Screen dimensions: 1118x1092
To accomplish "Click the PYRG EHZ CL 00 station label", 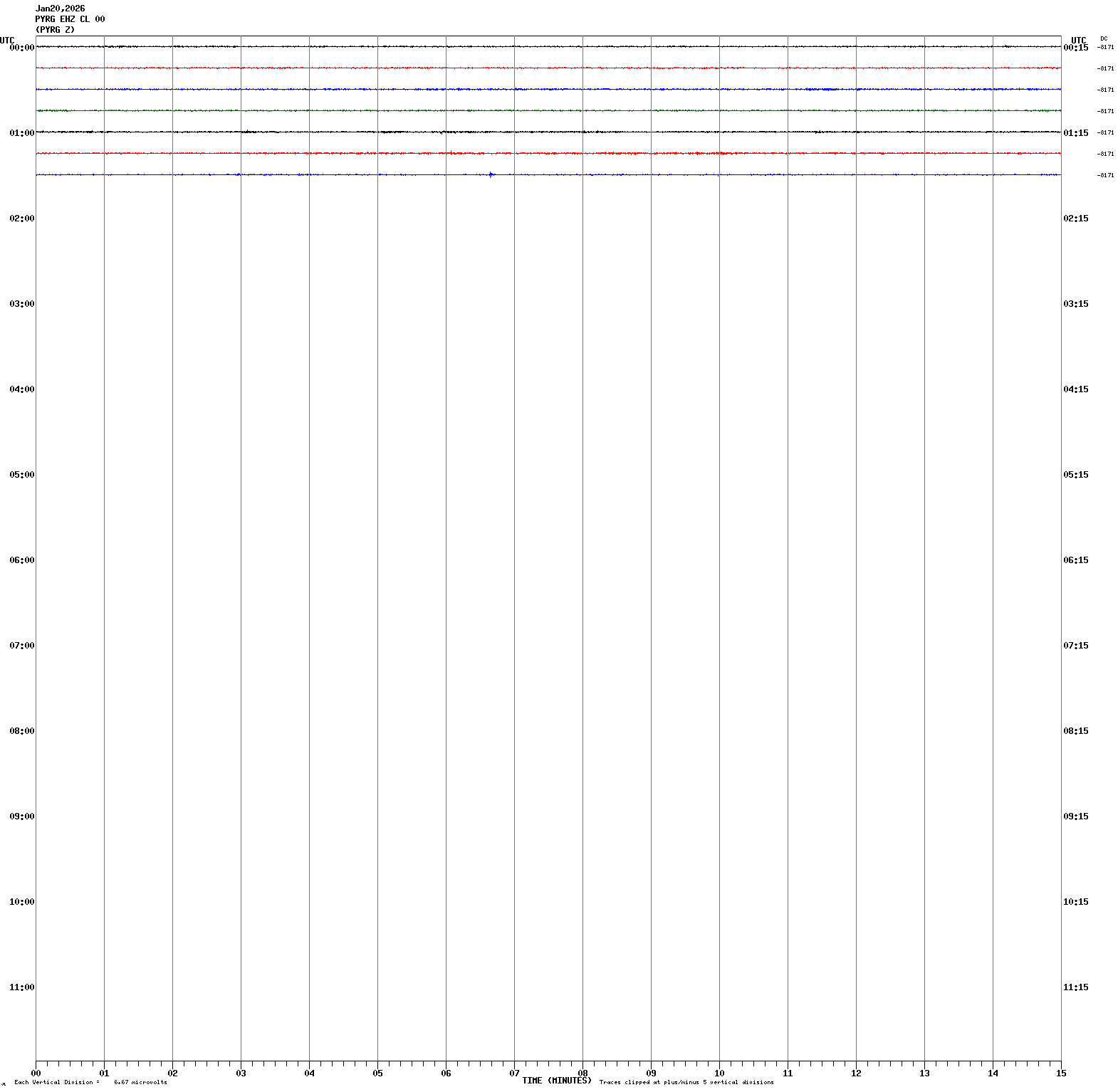I will (70, 19).
